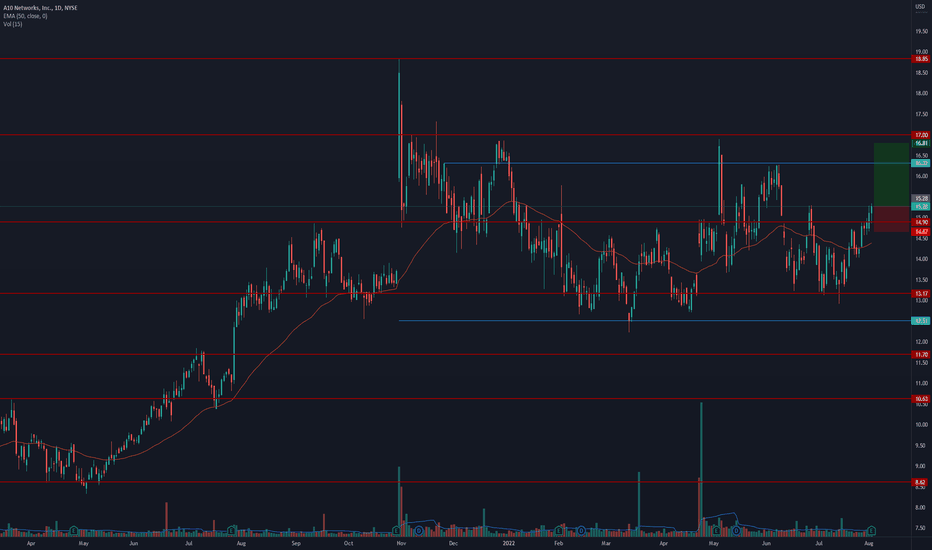
Task: Click the November 2021 spike candle near 18.85
Action: [399, 119]
